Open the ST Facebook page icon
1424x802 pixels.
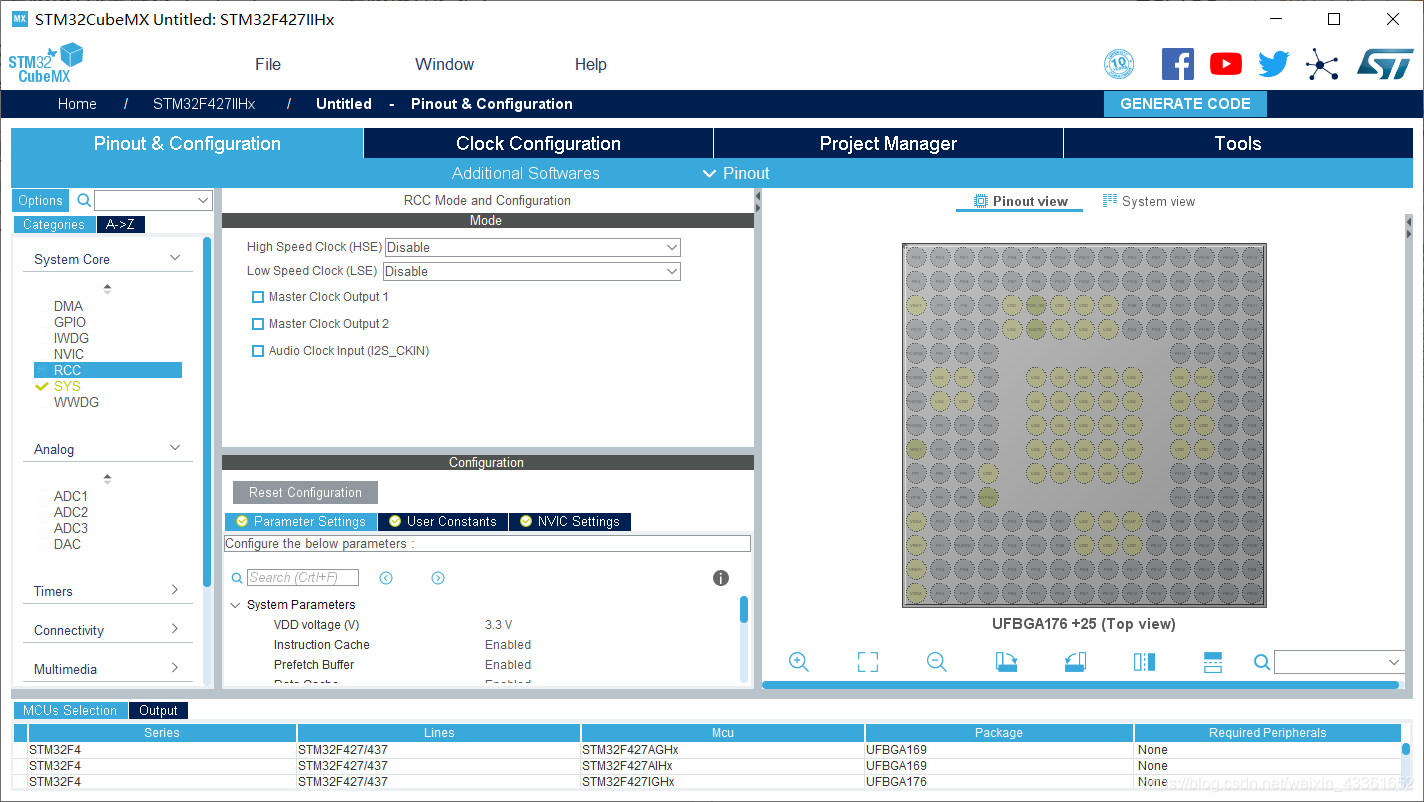tap(1178, 64)
